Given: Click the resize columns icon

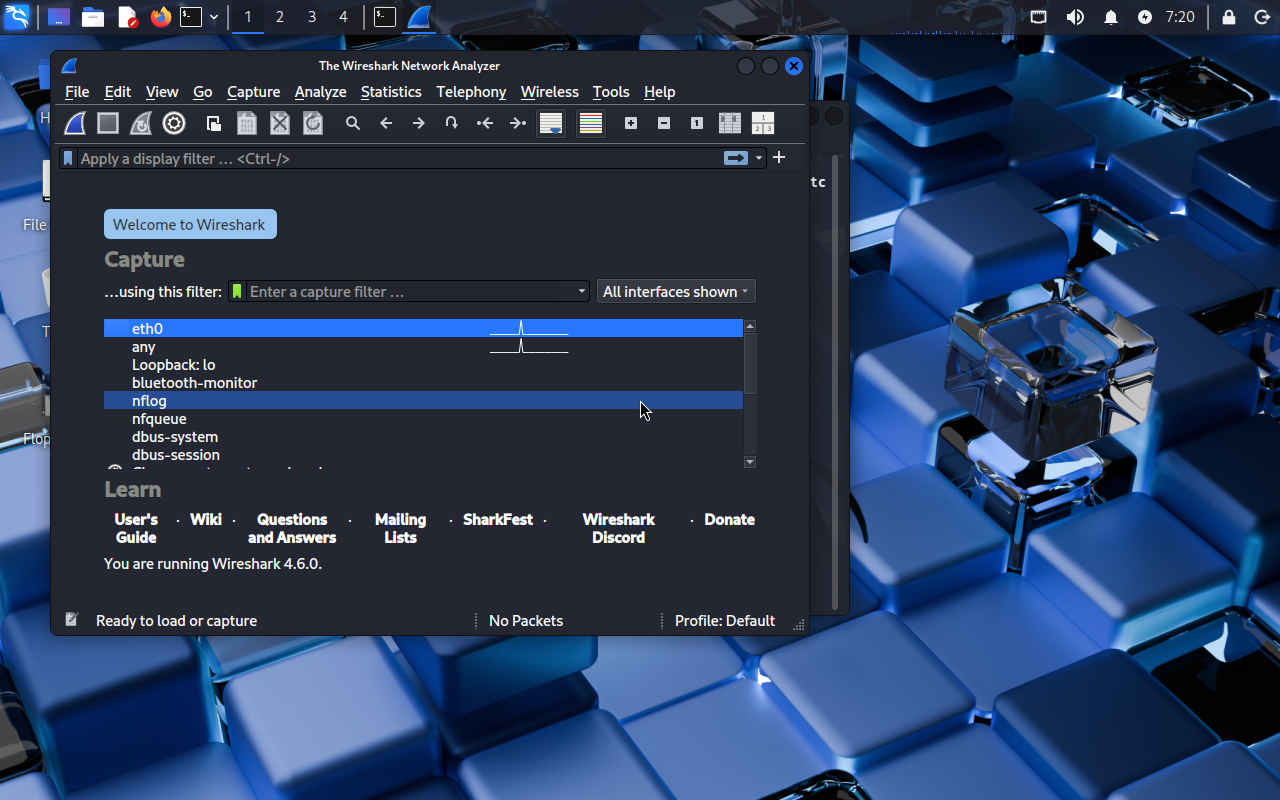Looking at the screenshot, I should point(730,123).
